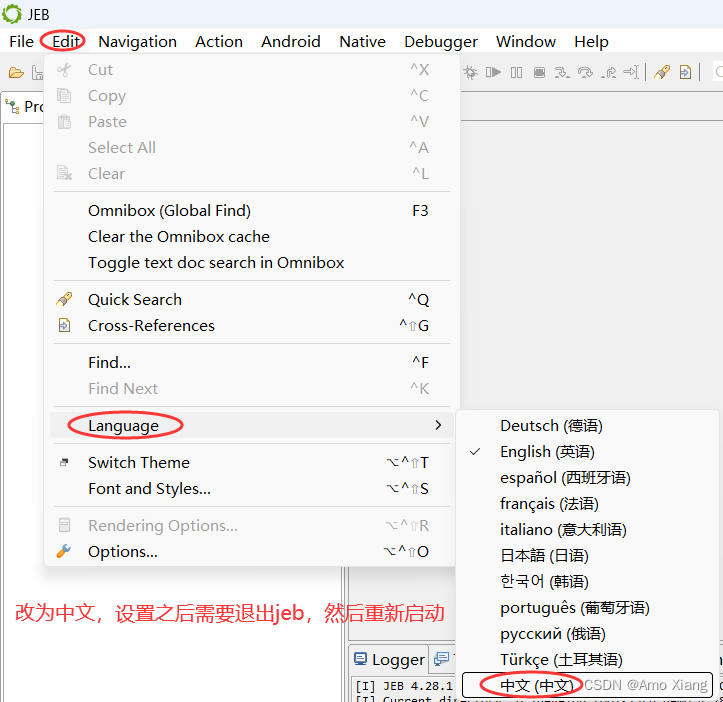This screenshot has width=723, height=702.
Task: Click the debugger Terminate (stop) toolbar icon
Action: pos(539,72)
